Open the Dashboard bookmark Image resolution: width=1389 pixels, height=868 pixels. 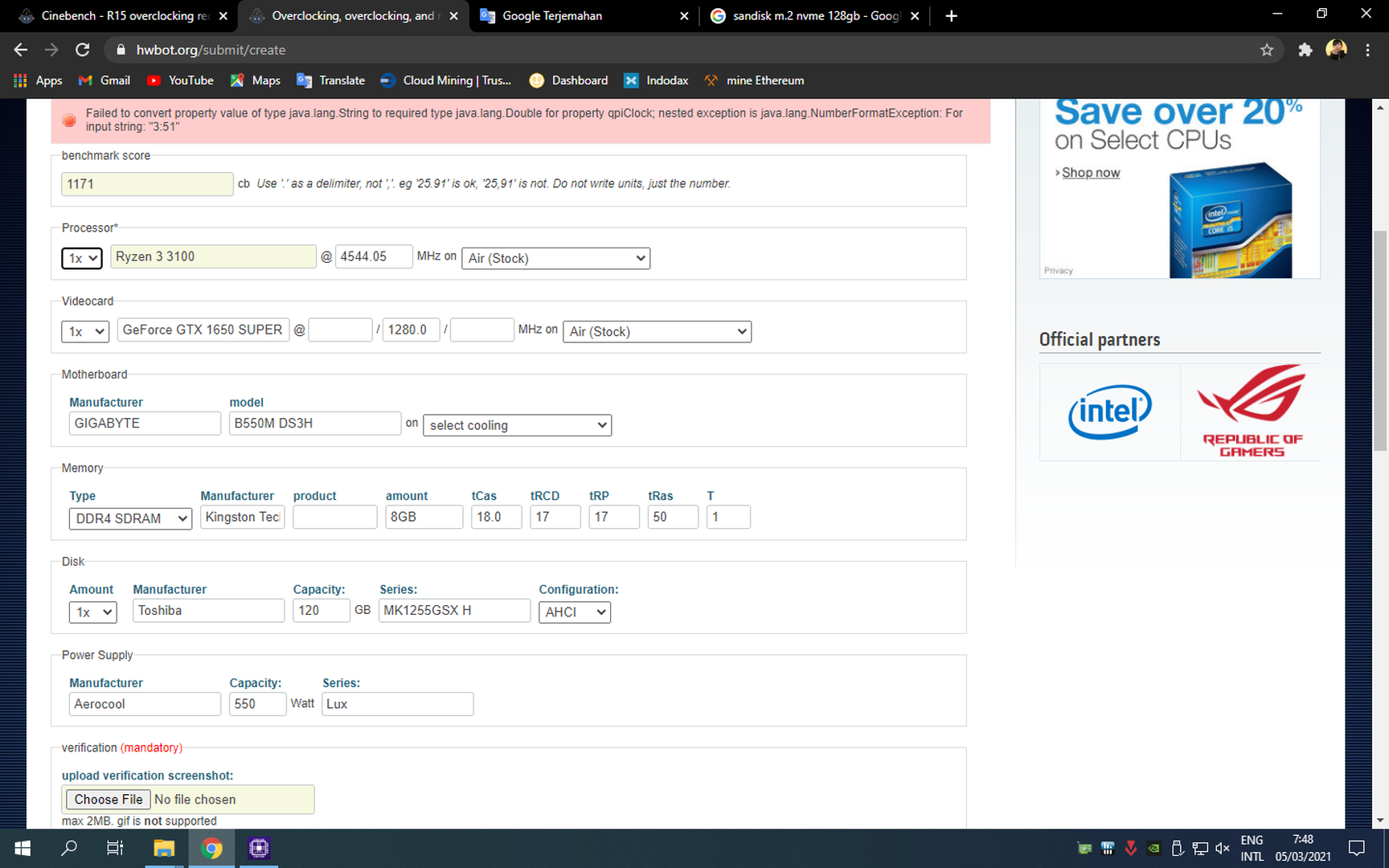[568, 80]
